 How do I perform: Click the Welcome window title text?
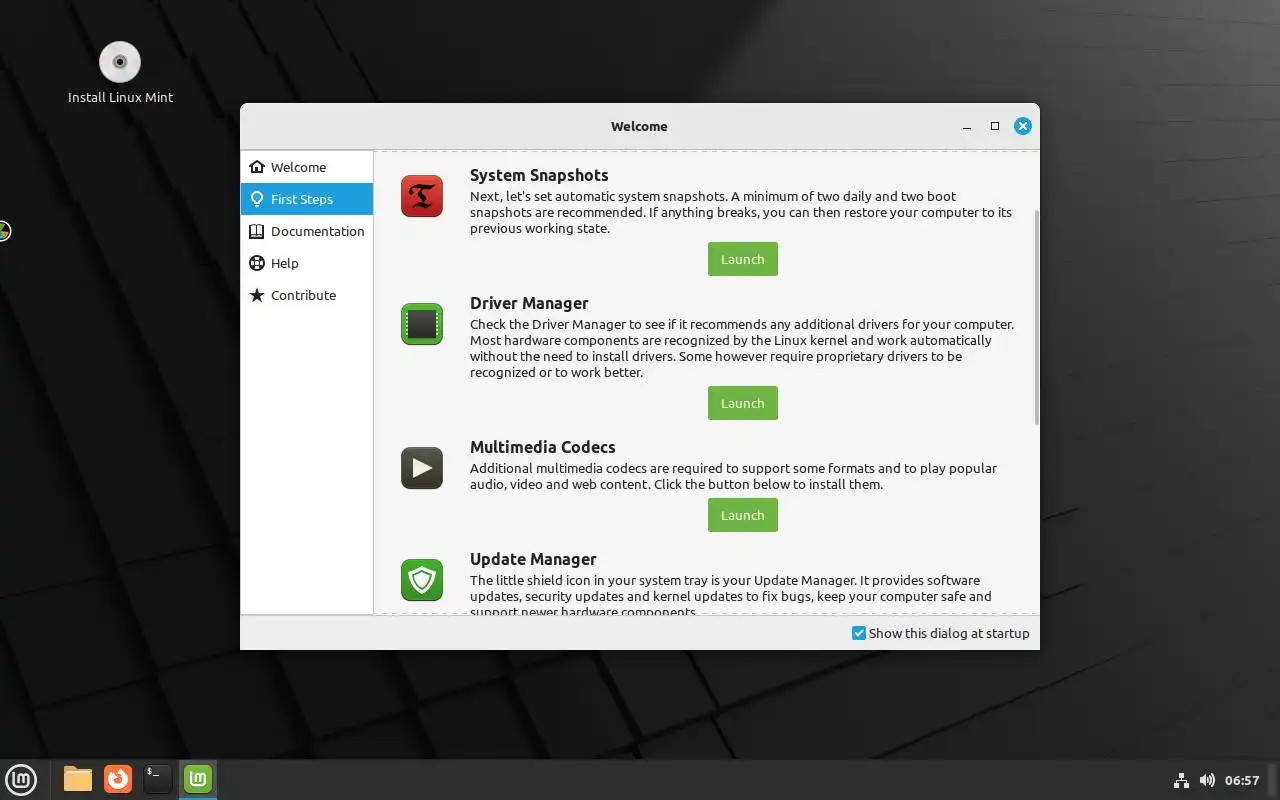(639, 127)
